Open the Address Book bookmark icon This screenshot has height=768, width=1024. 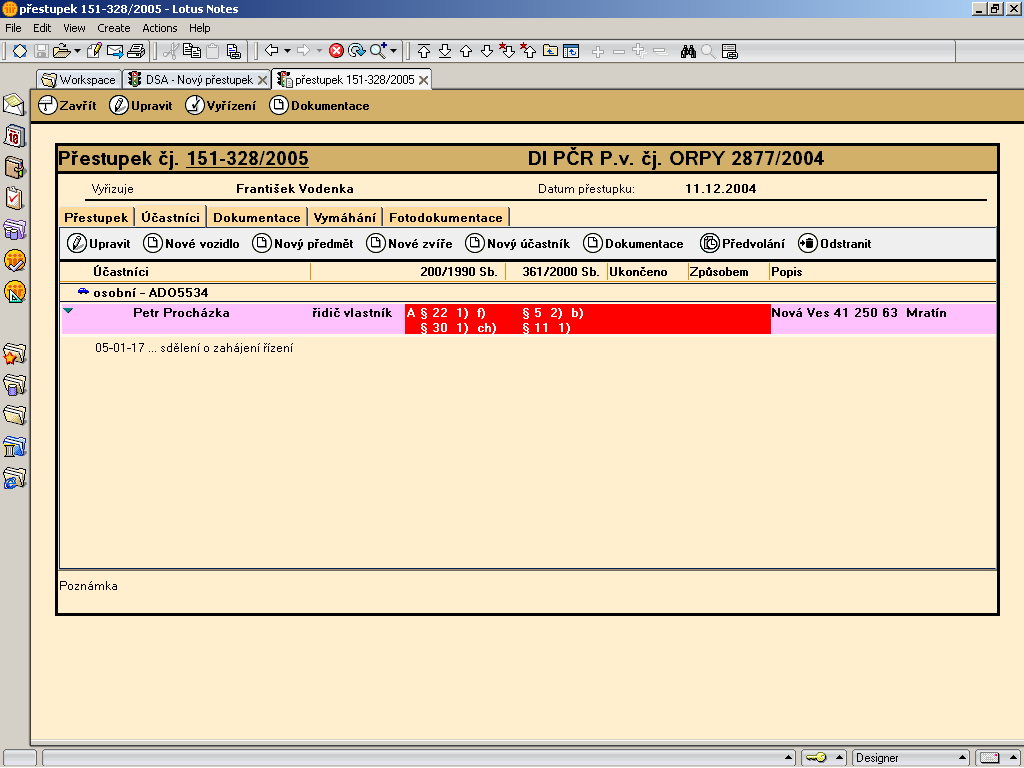point(14,167)
